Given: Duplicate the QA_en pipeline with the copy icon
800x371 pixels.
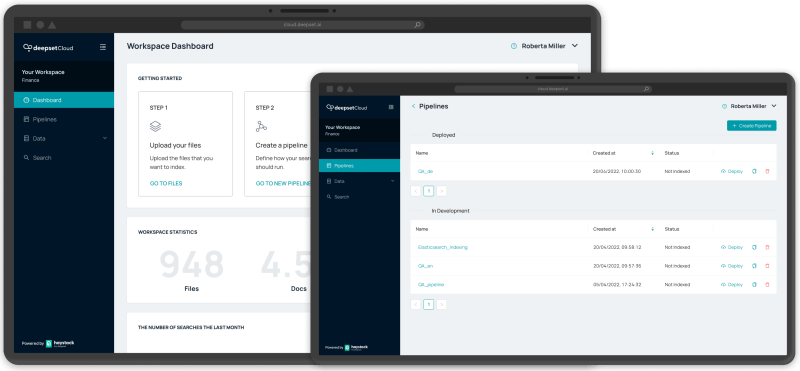Looking at the screenshot, I should (x=754, y=266).
